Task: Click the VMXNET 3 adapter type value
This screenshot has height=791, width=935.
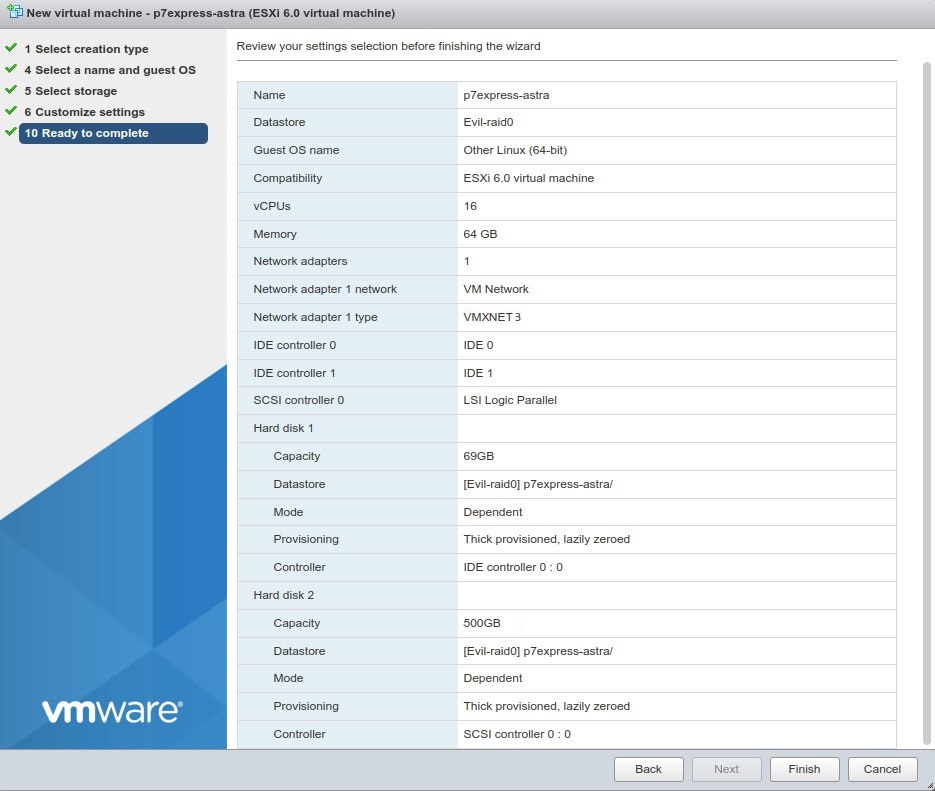Action: 492,317
